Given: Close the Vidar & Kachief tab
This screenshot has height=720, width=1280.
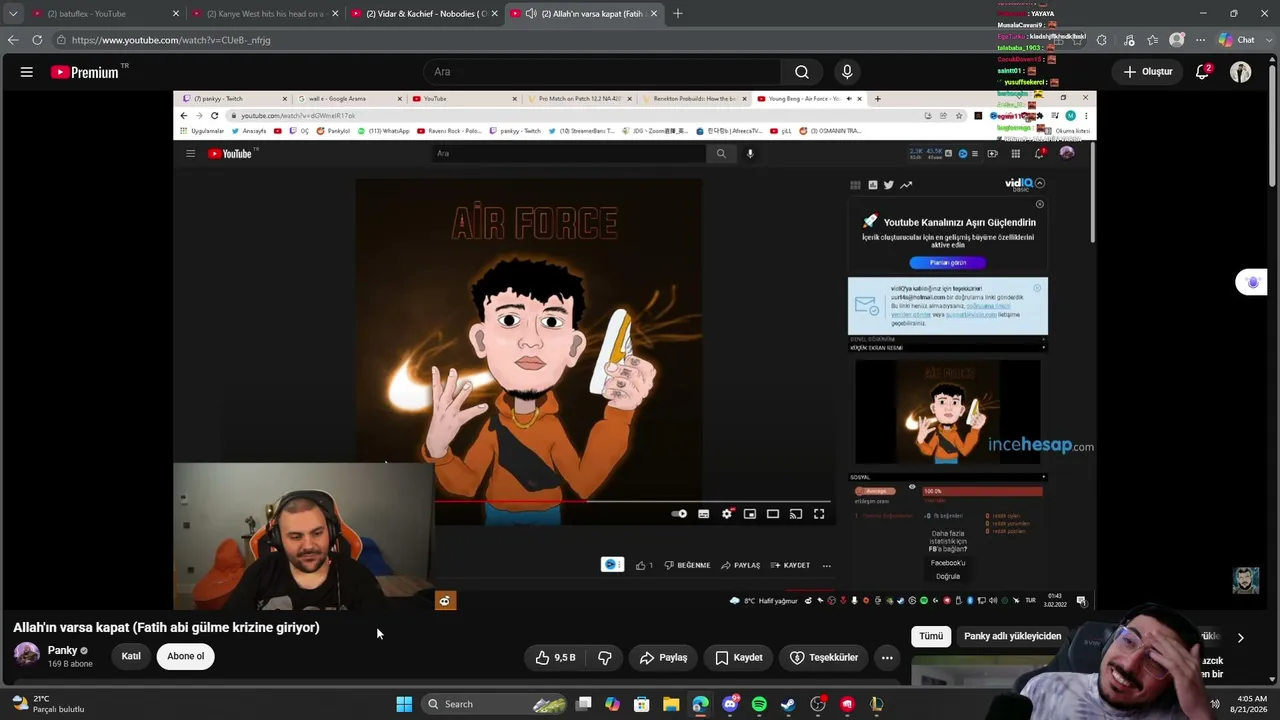Looking at the screenshot, I should tap(495, 14).
